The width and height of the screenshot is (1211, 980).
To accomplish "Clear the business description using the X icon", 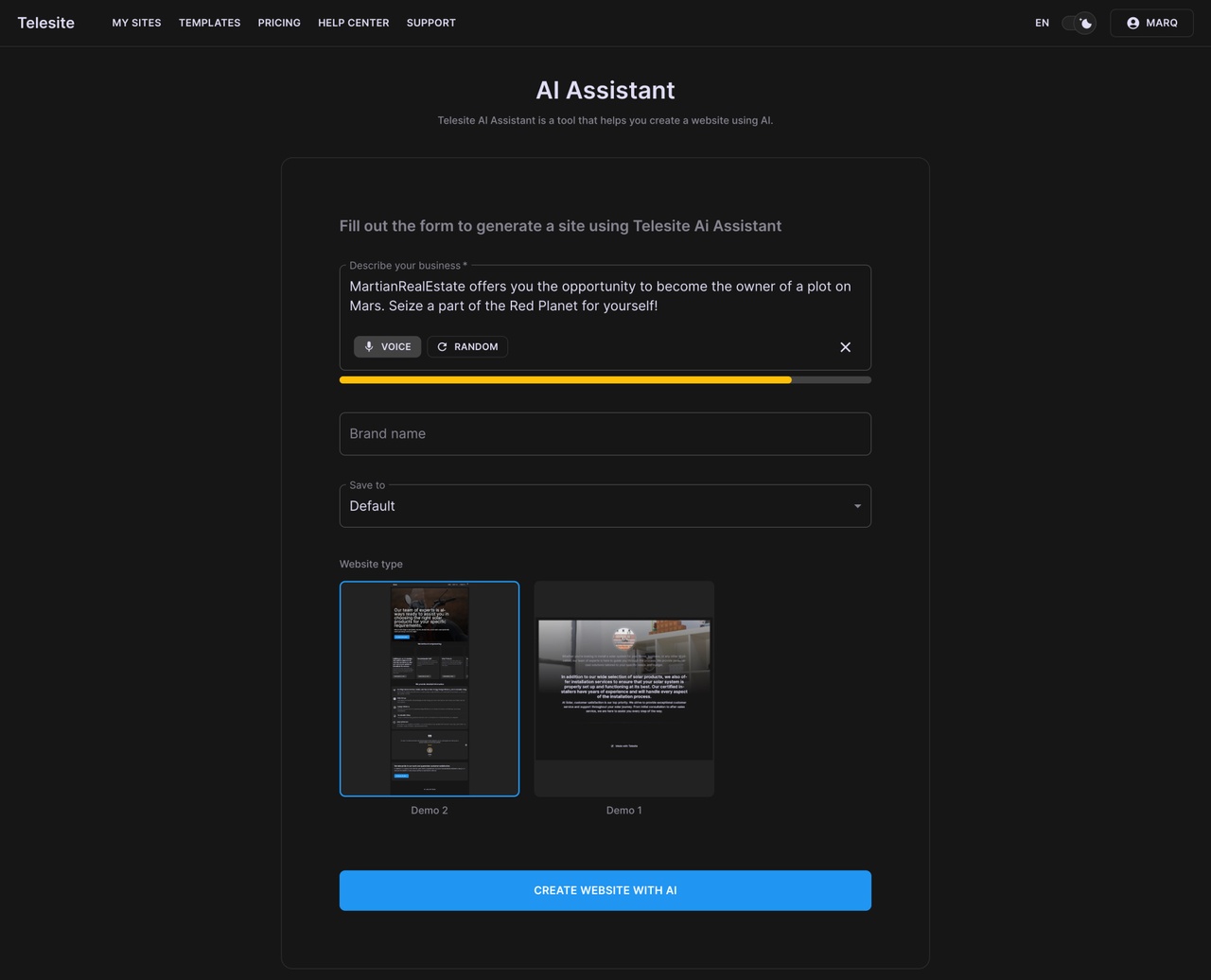I will pyautogui.click(x=845, y=347).
